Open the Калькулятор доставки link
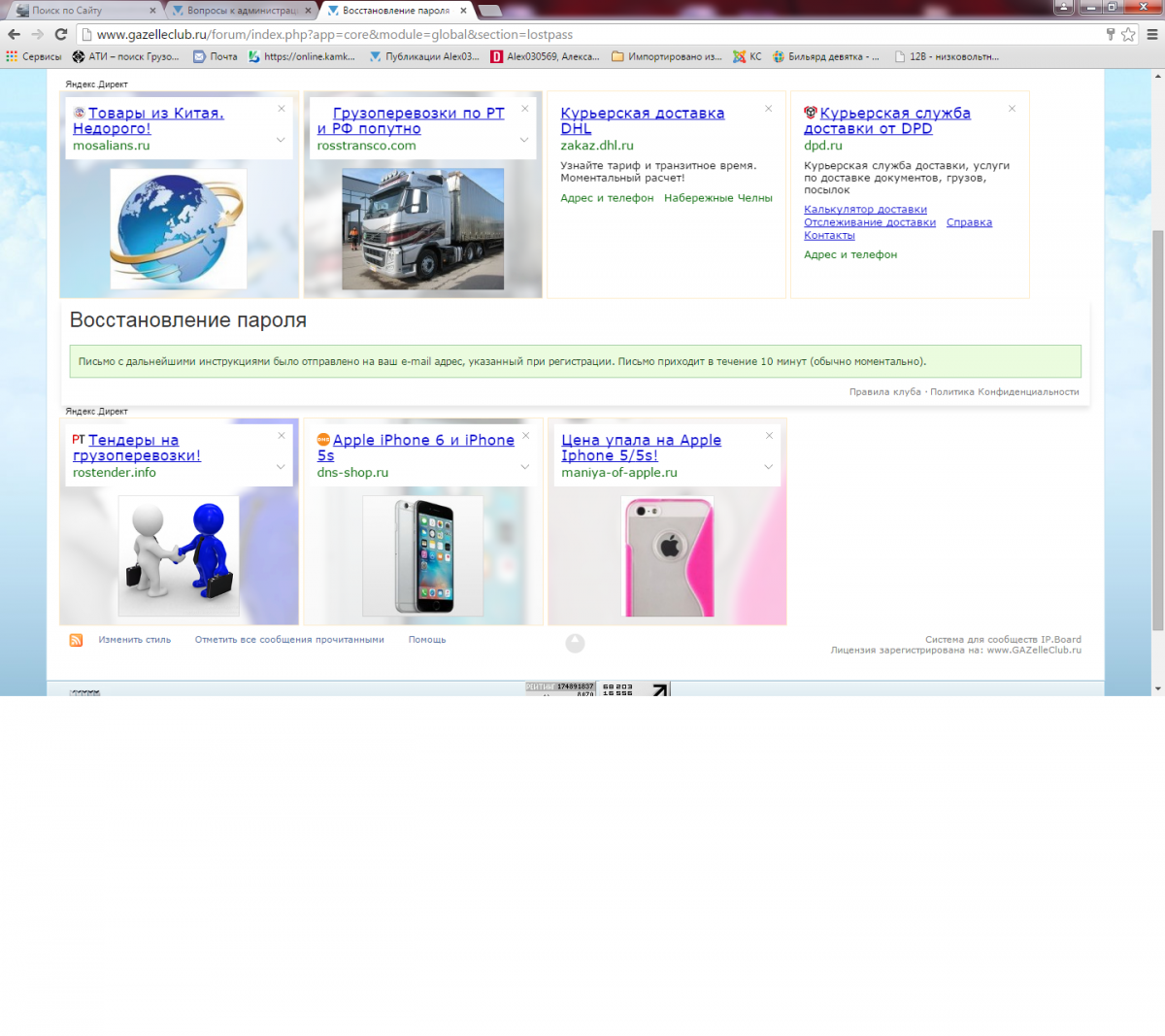 [x=865, y=210]
